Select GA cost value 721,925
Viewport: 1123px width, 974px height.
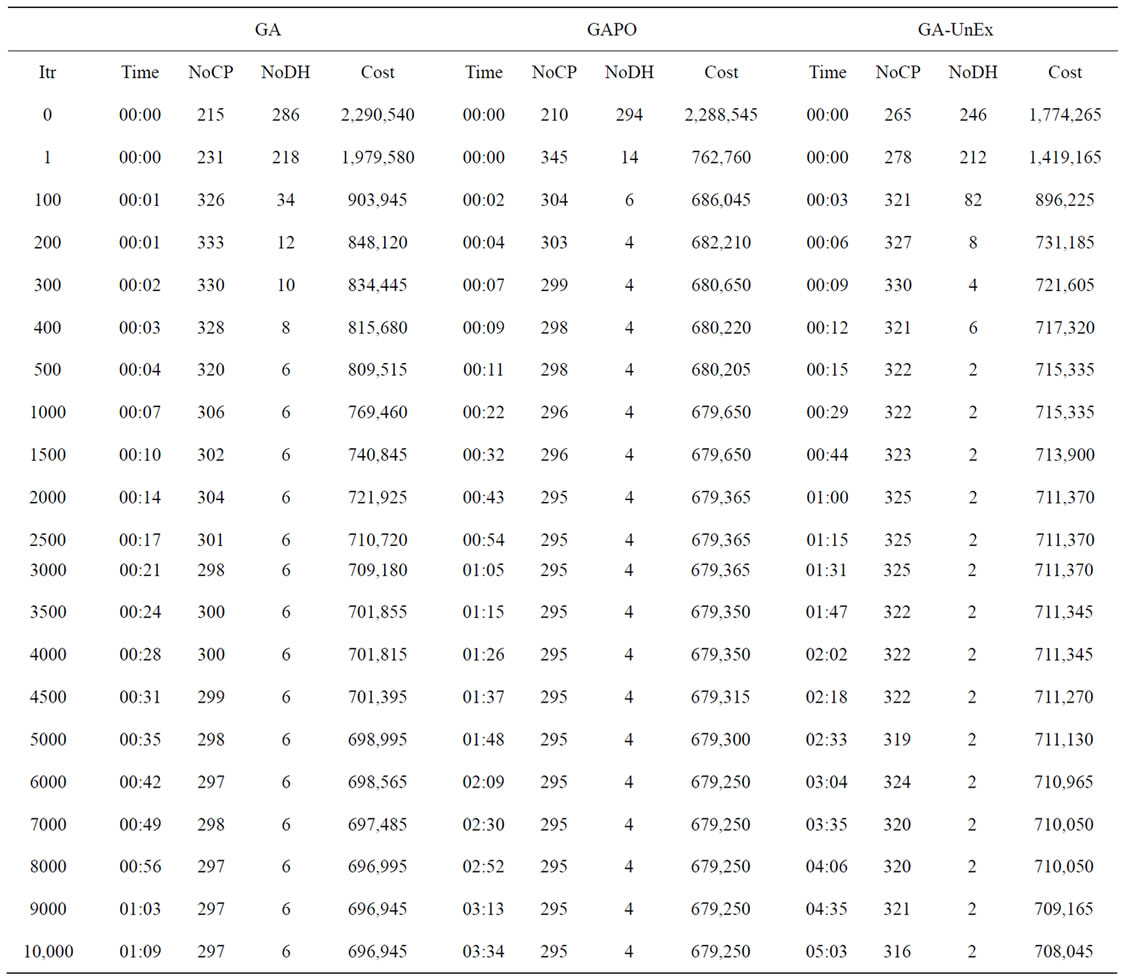377,497
